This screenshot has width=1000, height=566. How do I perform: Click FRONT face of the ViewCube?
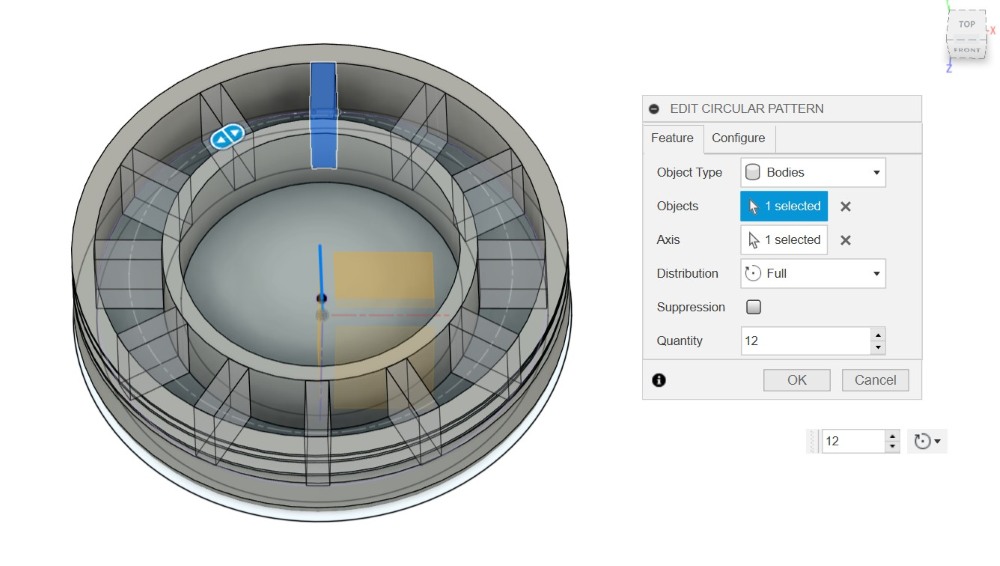967,50
